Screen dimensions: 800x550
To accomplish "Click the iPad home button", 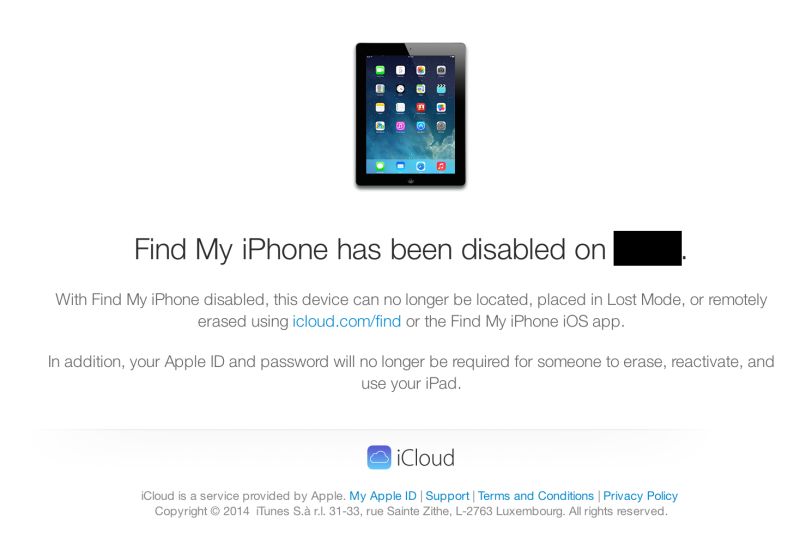I will pyautogui.click(x=411, y=181).
